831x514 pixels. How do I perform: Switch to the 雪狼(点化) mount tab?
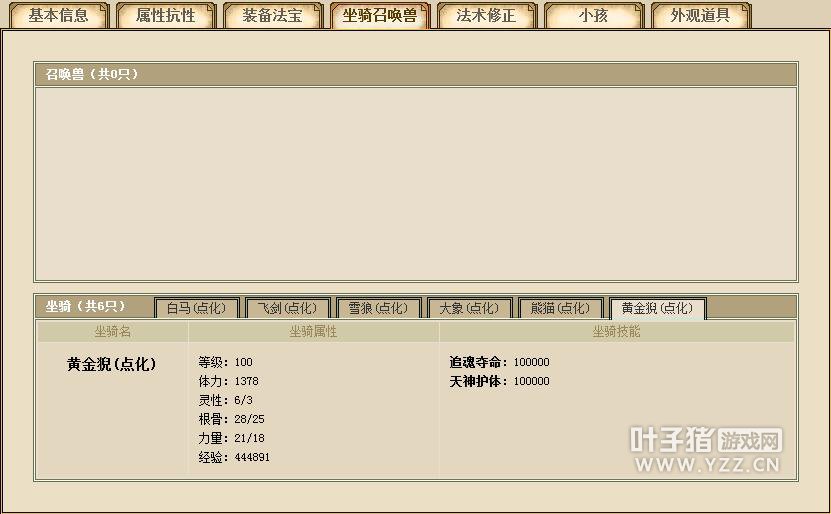[378, 308]
